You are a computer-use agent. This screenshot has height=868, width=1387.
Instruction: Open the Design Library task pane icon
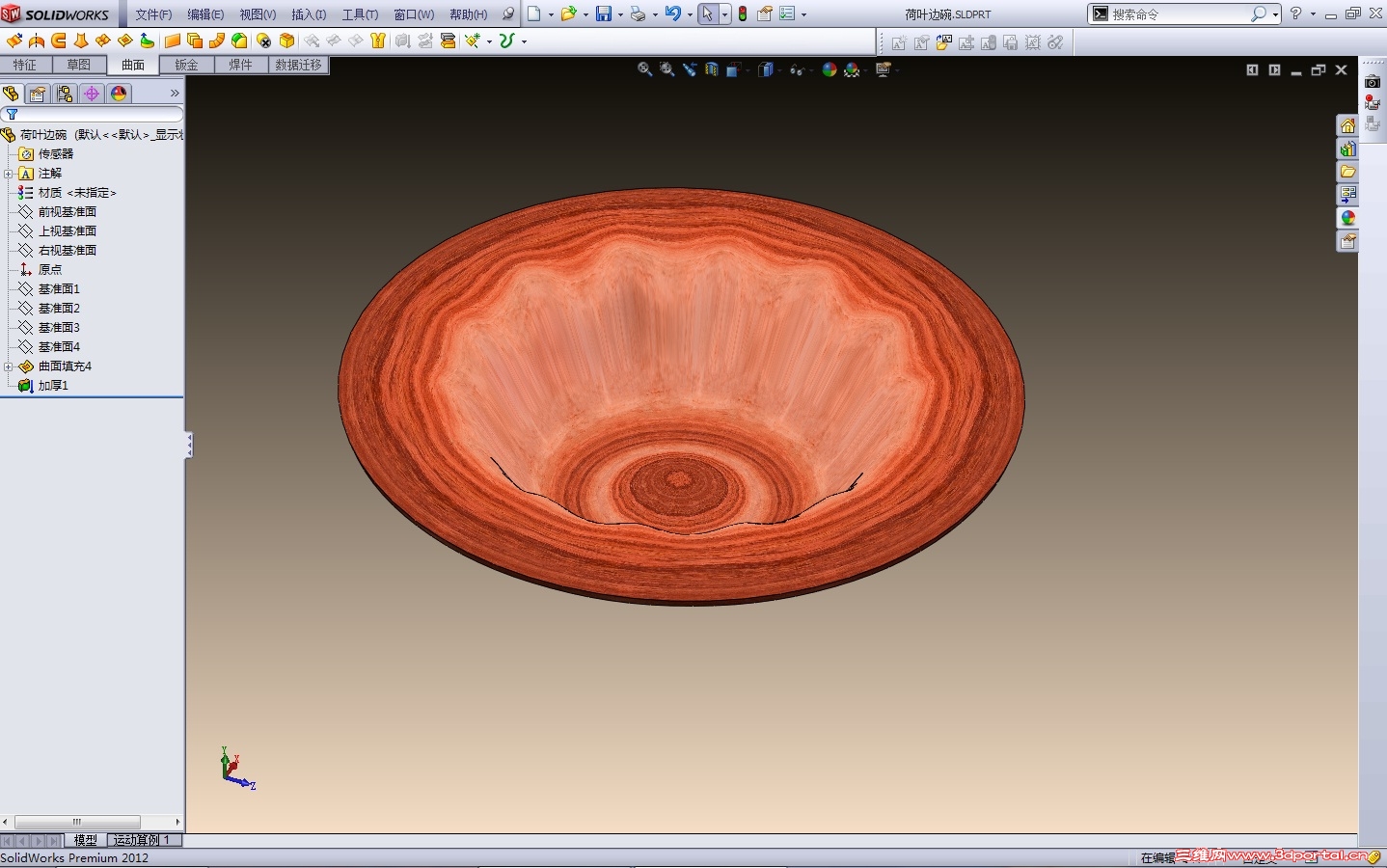(x=1347, y=149)
